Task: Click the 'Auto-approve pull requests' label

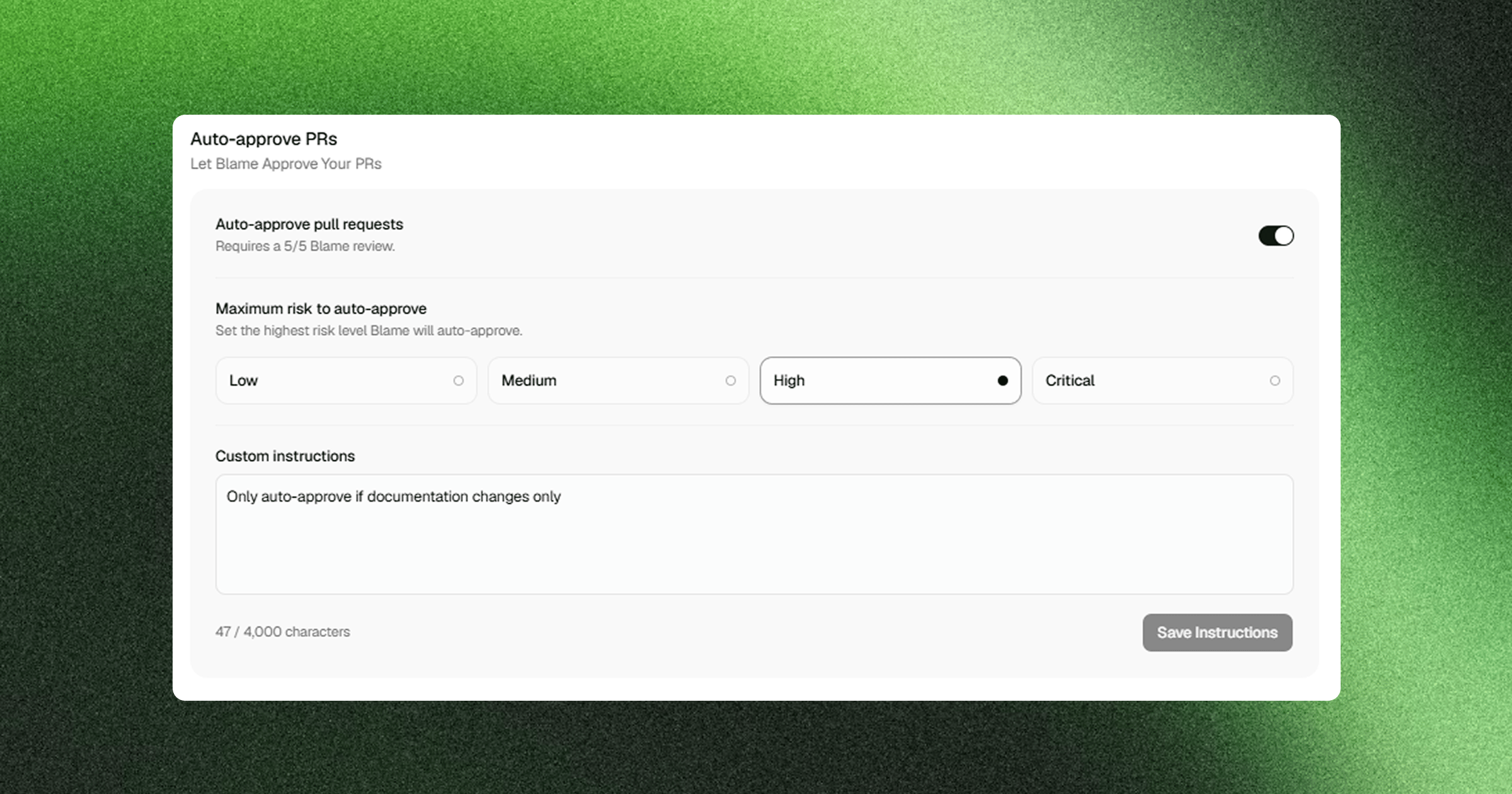Action: click(x=309, y=224)
